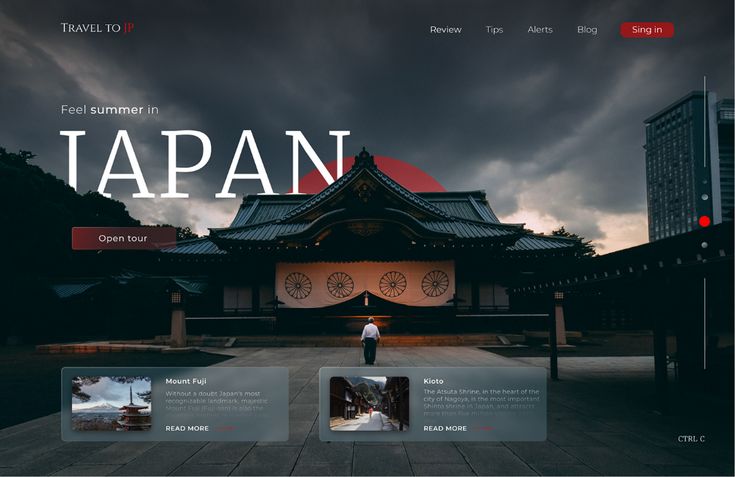Click the CTRL C label

(x=691, y=439)
